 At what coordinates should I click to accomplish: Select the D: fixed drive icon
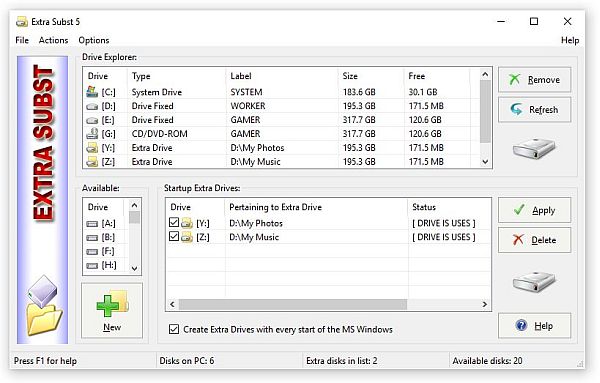pos(92,106)
